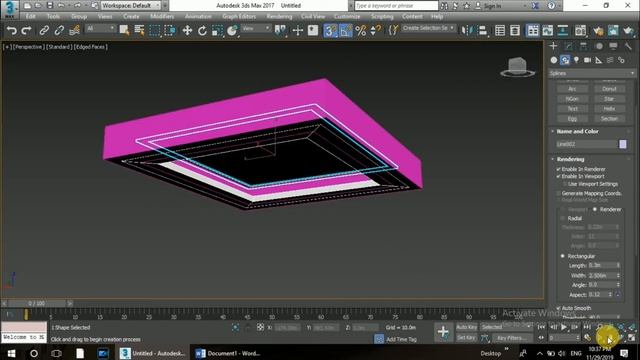The image size is (640, 360).
Task: Click the keyword search field
Action: point(396,6)
